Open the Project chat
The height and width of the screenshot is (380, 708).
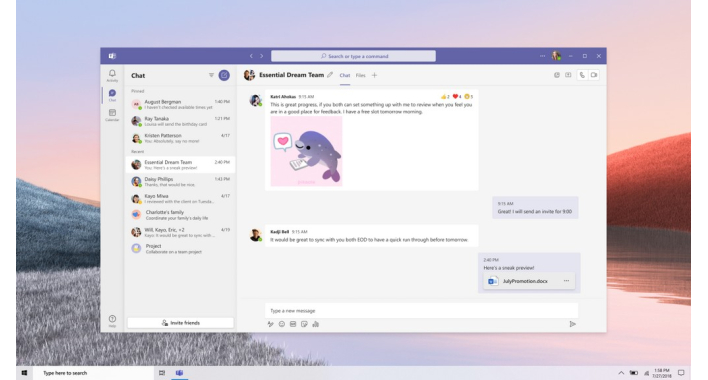181,249
